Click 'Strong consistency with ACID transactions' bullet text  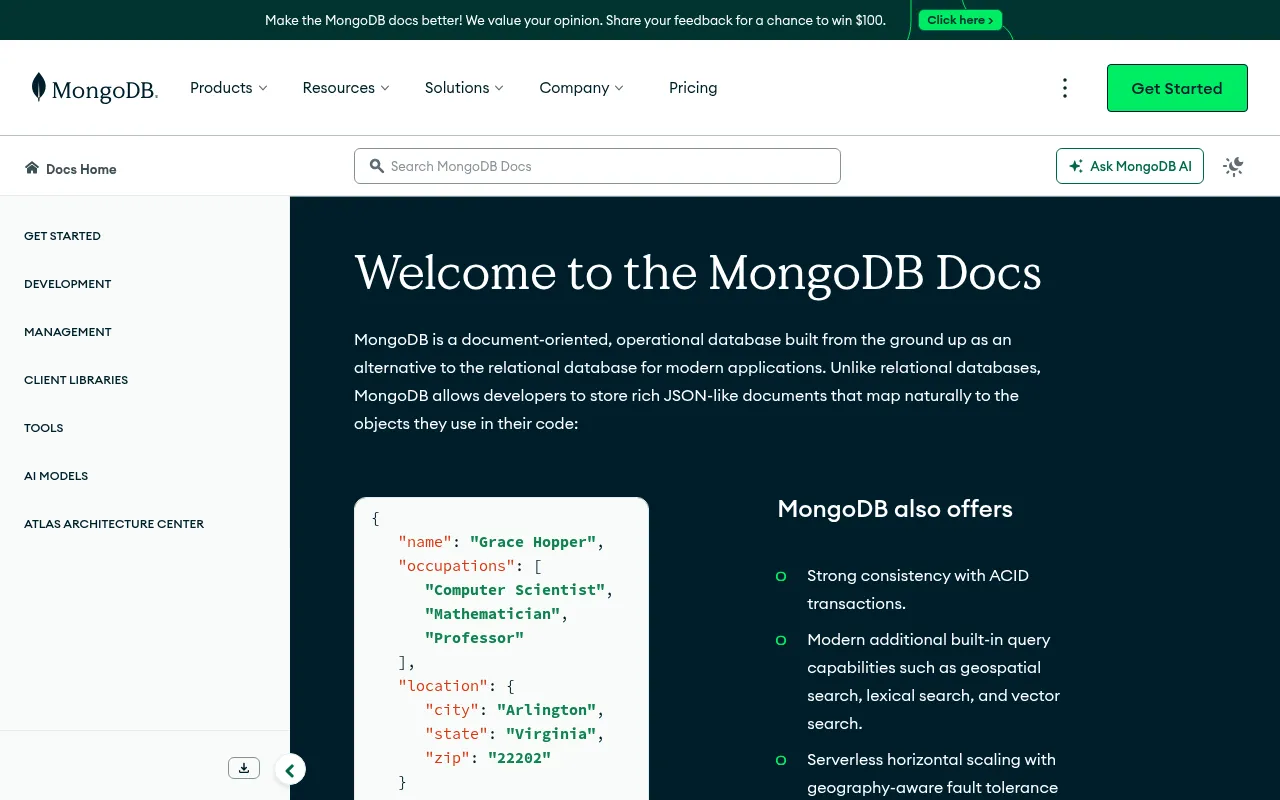coord(918,590)
